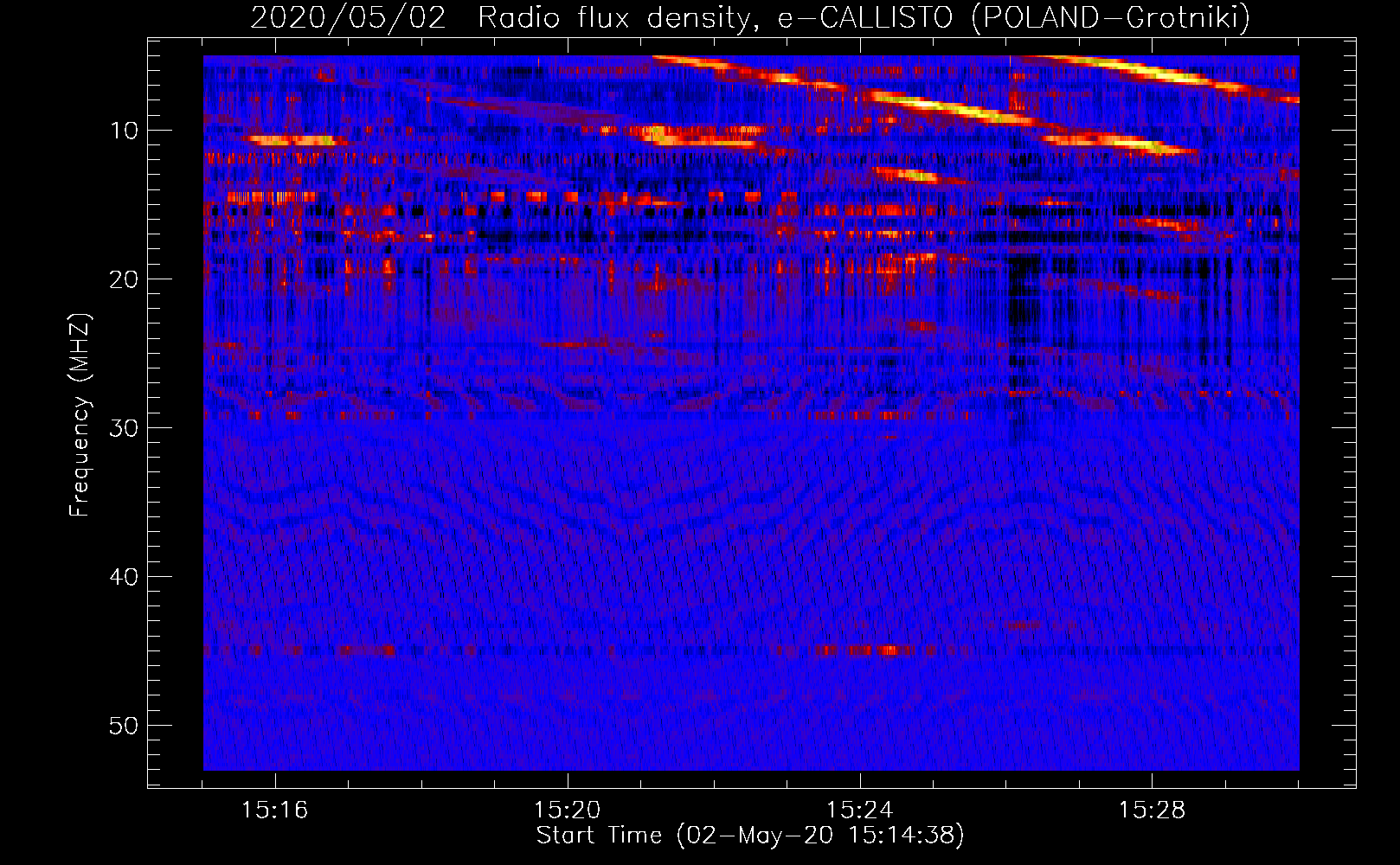1400x865 pixels.
Task: Click the 15:28 time tick label
Action: point(1152,811)
